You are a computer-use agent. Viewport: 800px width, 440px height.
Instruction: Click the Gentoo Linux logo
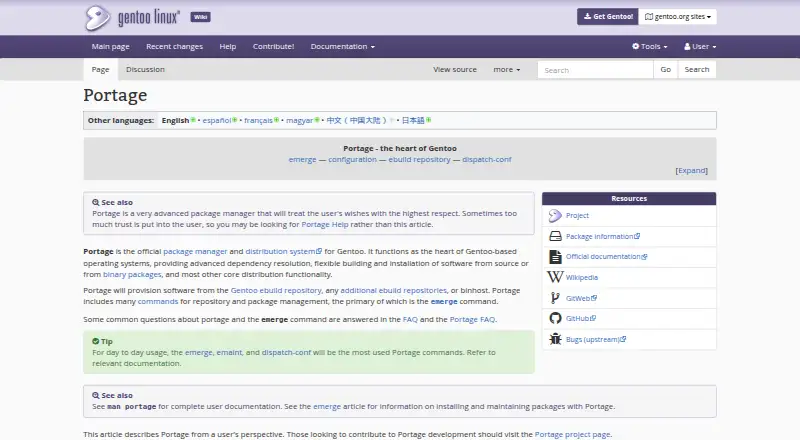pyautogui.click(x=132, y=17)
